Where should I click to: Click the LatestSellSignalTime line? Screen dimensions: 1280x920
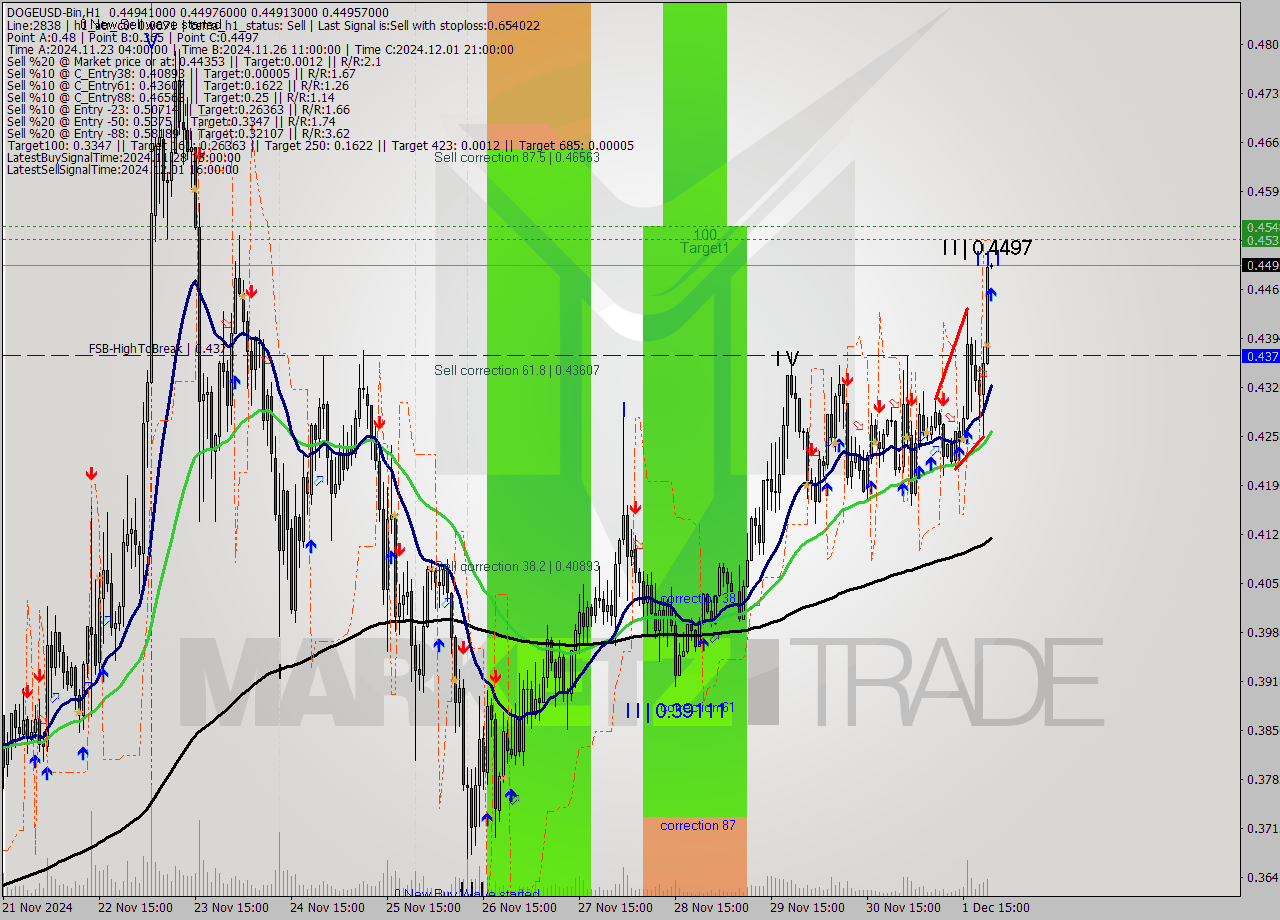coord(122,170)
